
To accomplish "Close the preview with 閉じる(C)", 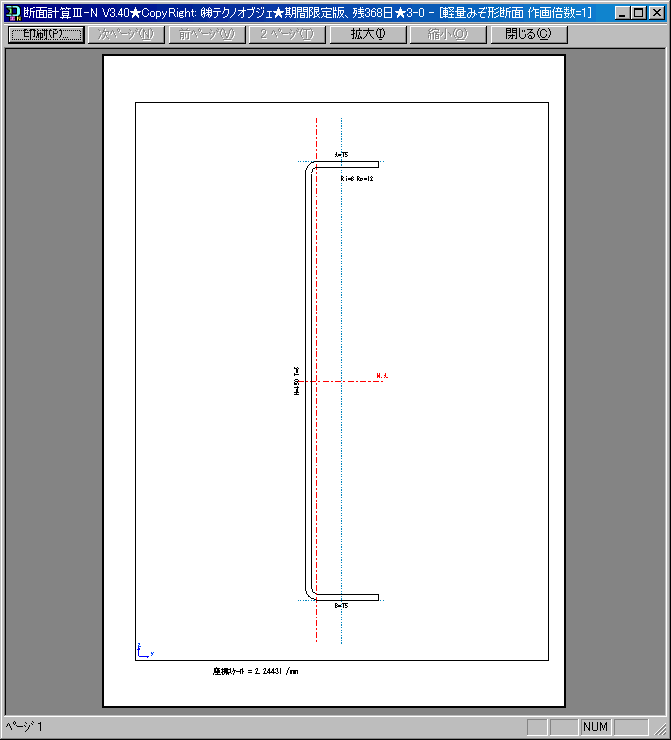I will coord(528,34).
